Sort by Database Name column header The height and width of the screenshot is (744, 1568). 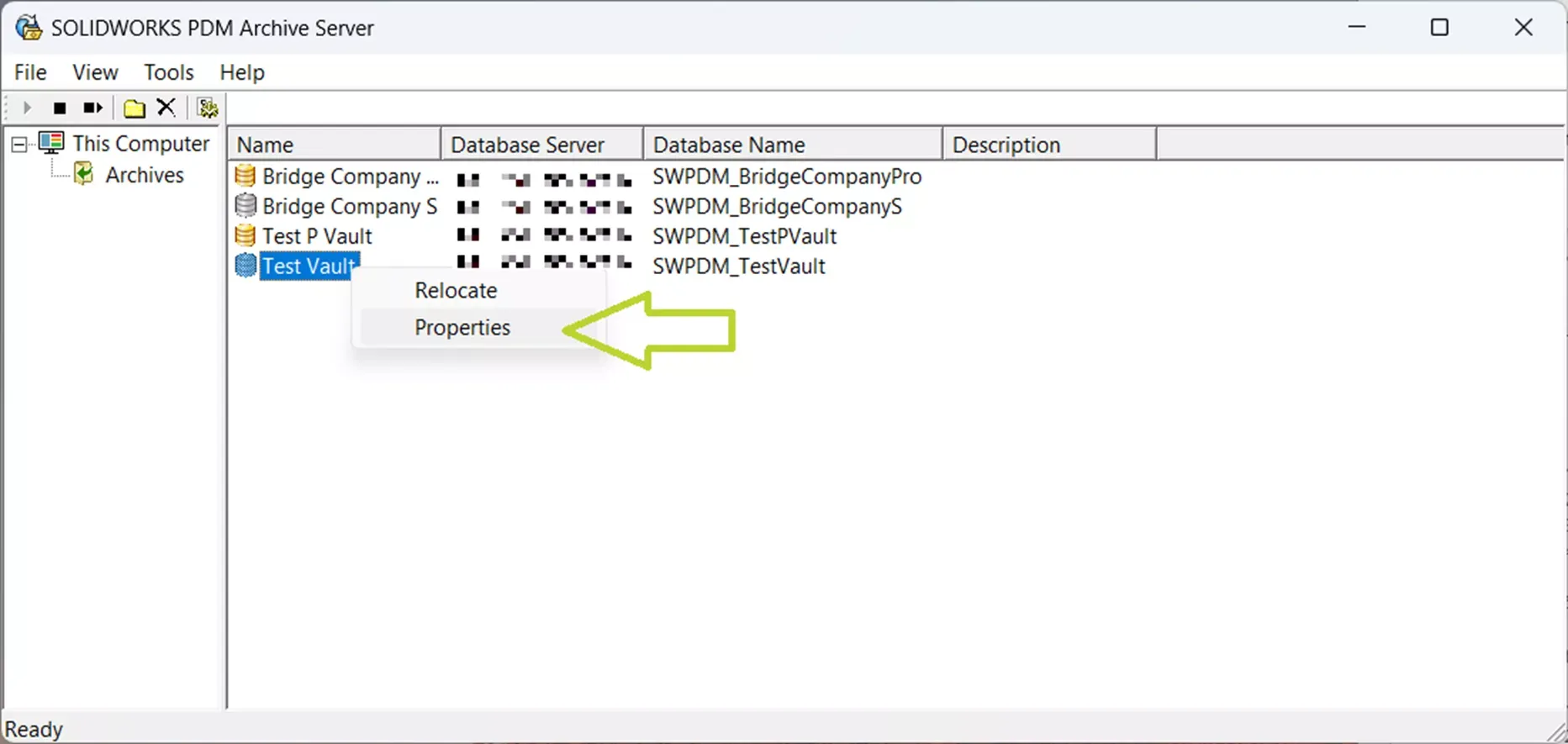(x=793, y=145)
